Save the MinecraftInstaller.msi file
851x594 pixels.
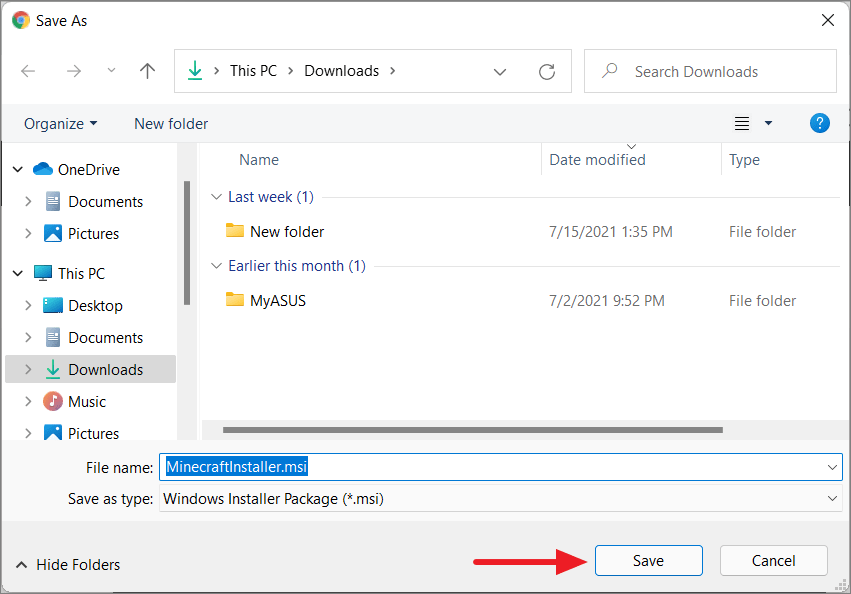[648, 560]
